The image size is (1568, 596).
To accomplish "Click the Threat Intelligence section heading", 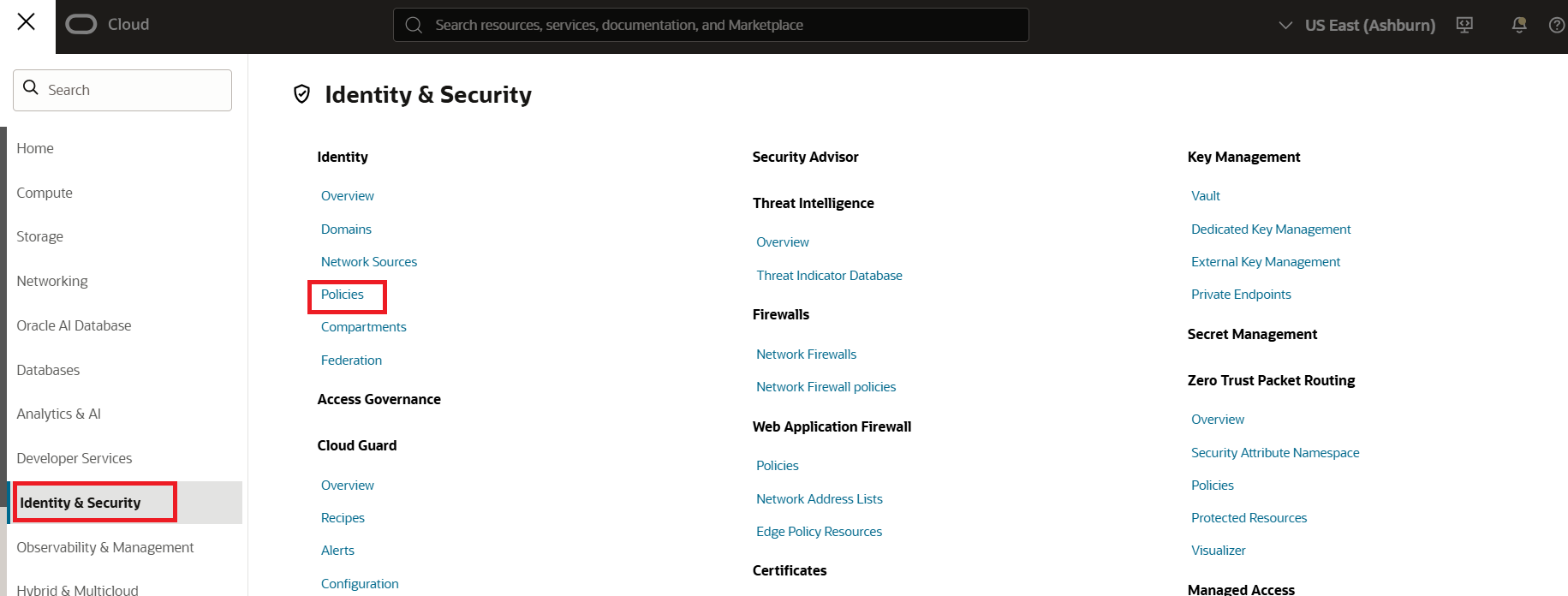I will point(814,203).
